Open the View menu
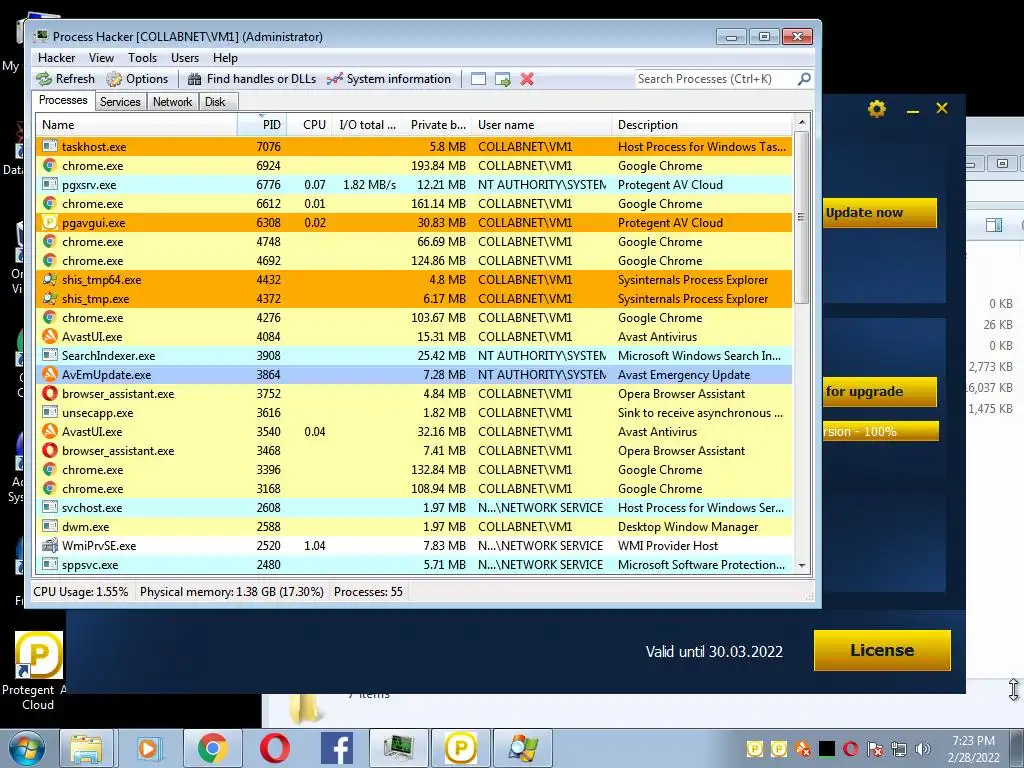The image size is (1024, 768). [x=101, y=58]
